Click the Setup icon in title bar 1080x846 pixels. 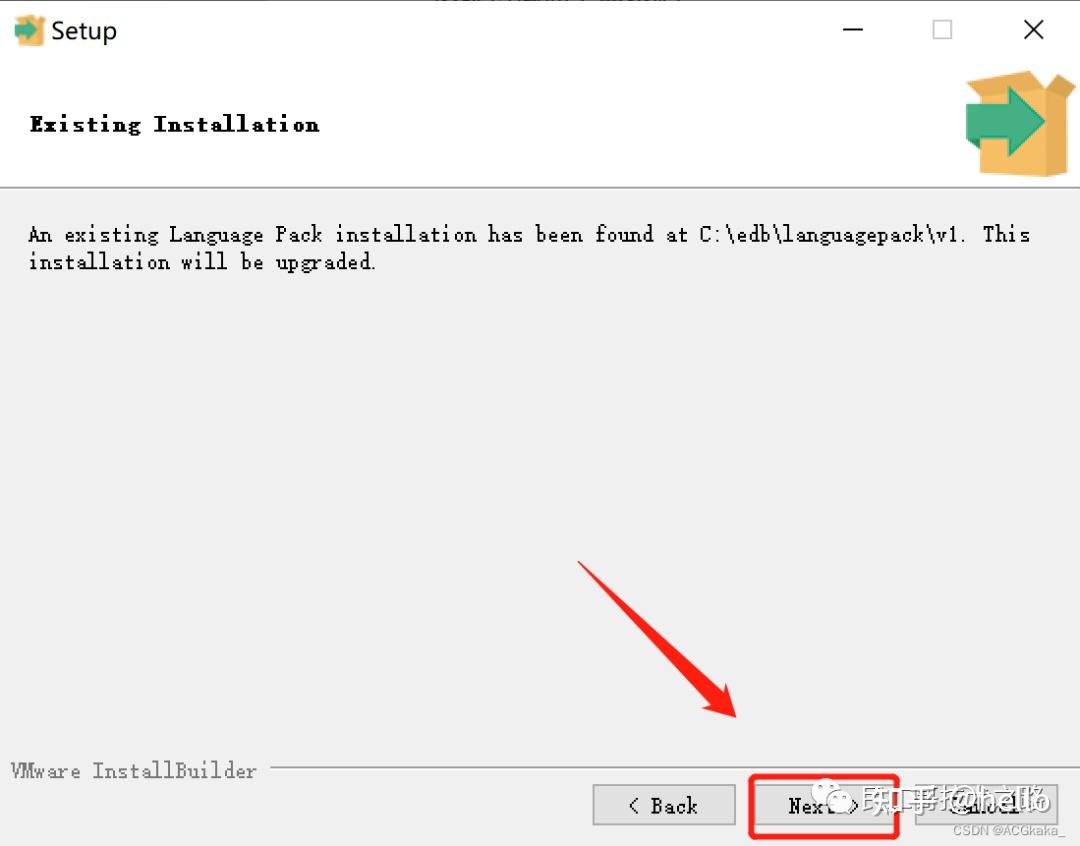click(29, 31)
